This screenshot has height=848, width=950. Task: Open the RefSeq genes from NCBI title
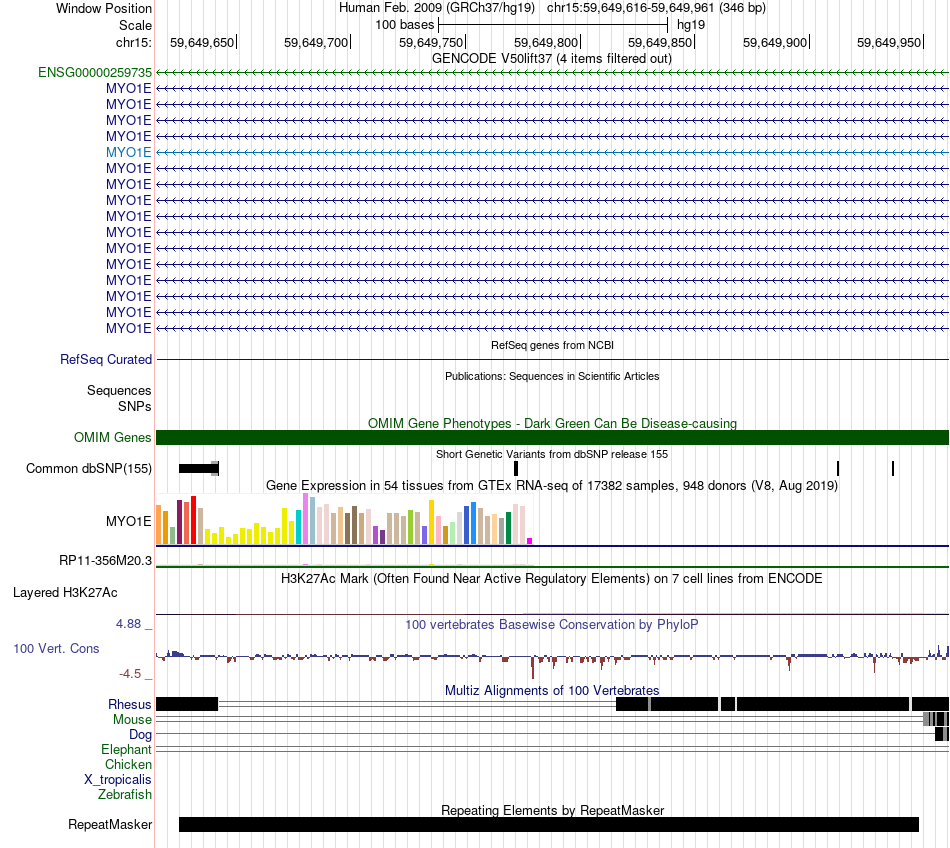click(552, 345)
